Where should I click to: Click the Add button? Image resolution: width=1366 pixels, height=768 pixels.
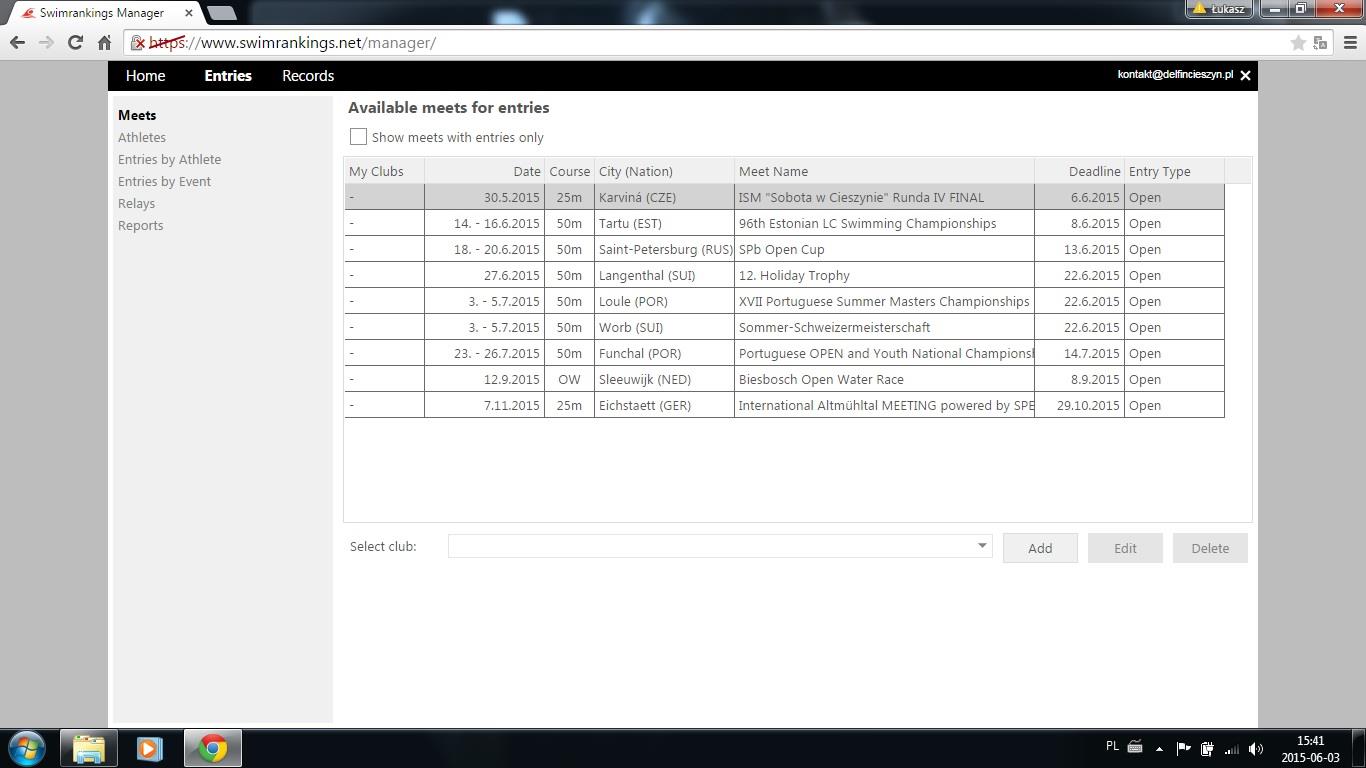click(1040, 548)
